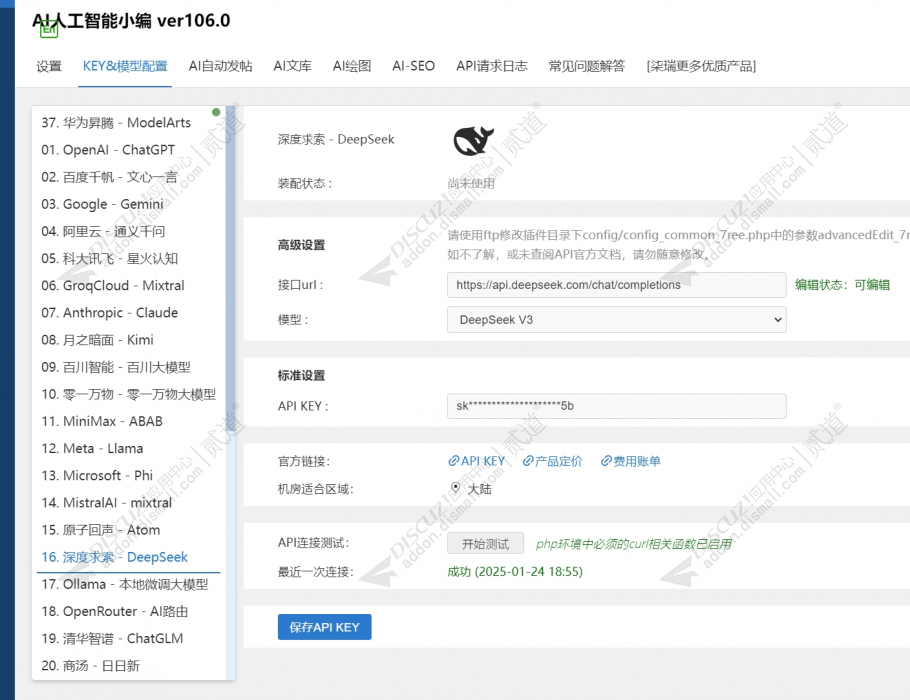The height and width of the screenshot is (700, 910).
Task: Click the title AI人工智能小编 ver106.0
Action: click(x=131, y=20)
